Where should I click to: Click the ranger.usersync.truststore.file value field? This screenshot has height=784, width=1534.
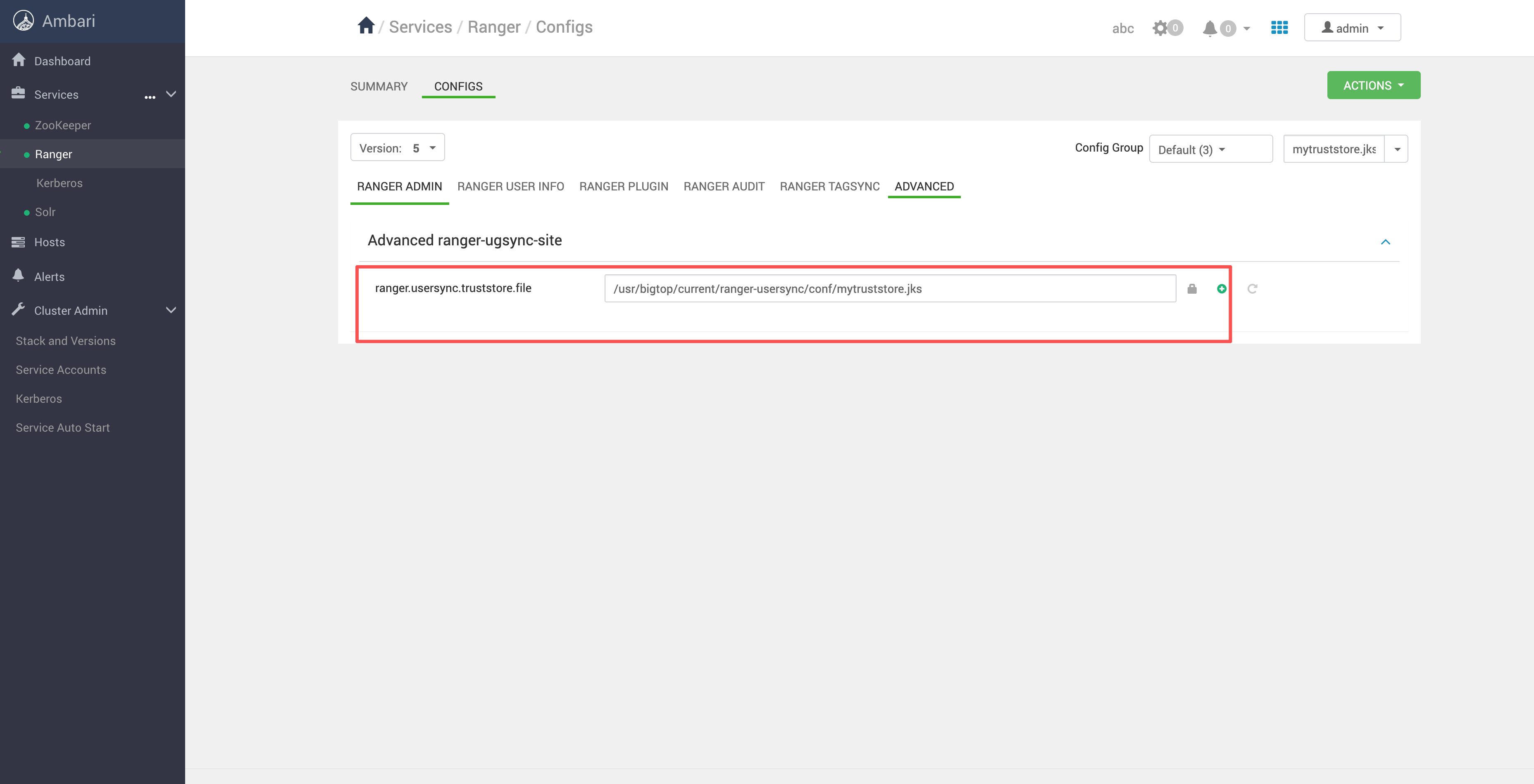point(890,289)
